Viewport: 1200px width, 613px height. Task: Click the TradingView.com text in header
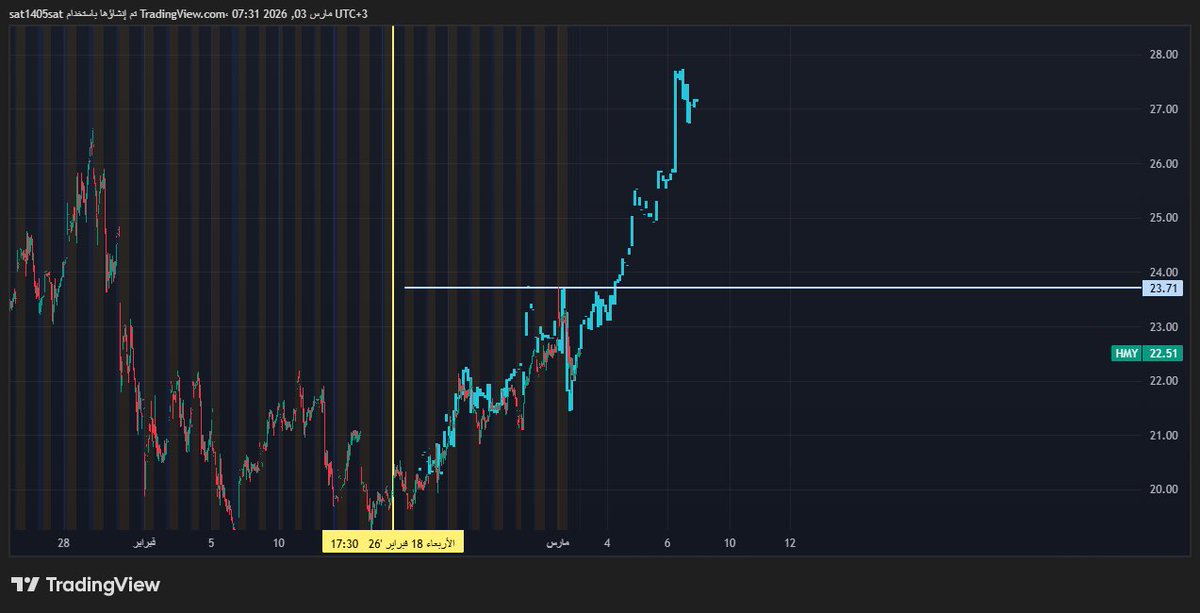182,13
